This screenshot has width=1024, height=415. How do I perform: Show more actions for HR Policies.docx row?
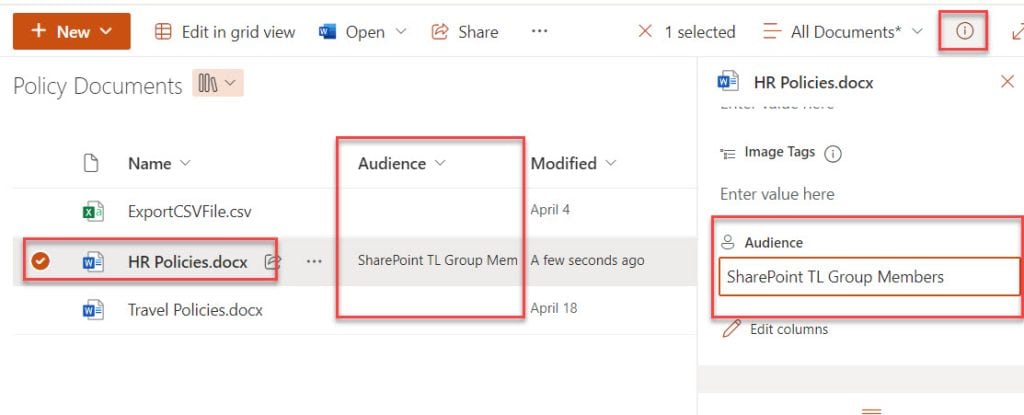(x=314, y=261)
